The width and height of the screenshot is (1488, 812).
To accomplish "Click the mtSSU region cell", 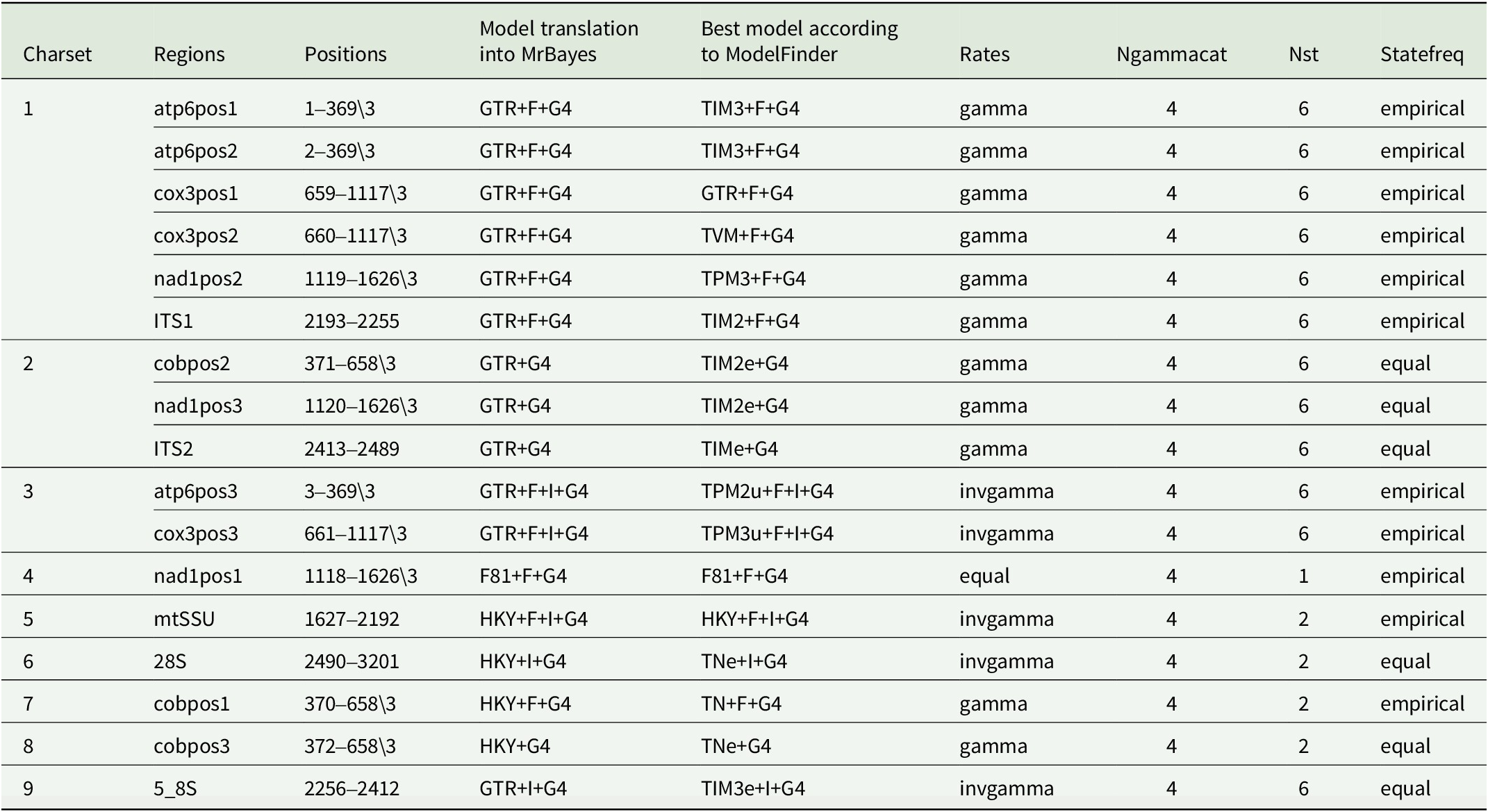I will click(x=184, y=619).
